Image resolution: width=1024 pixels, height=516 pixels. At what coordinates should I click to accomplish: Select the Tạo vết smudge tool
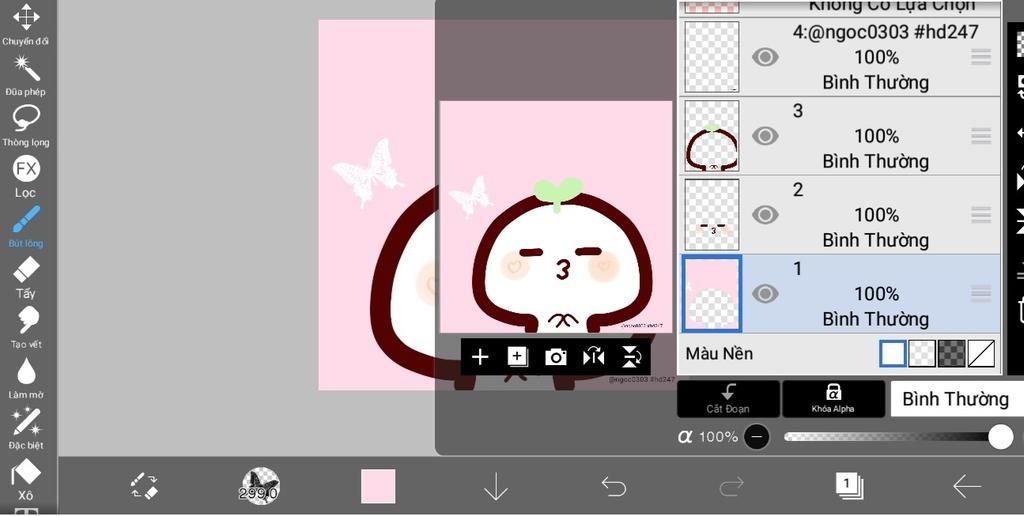(25, 327)
